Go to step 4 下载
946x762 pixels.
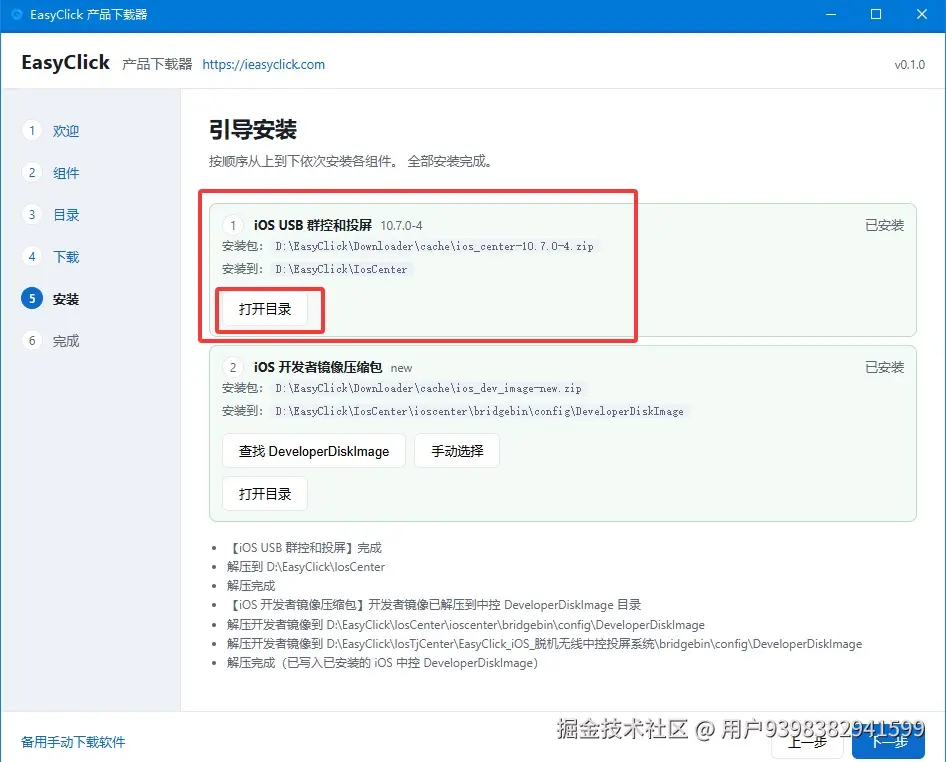51,256
